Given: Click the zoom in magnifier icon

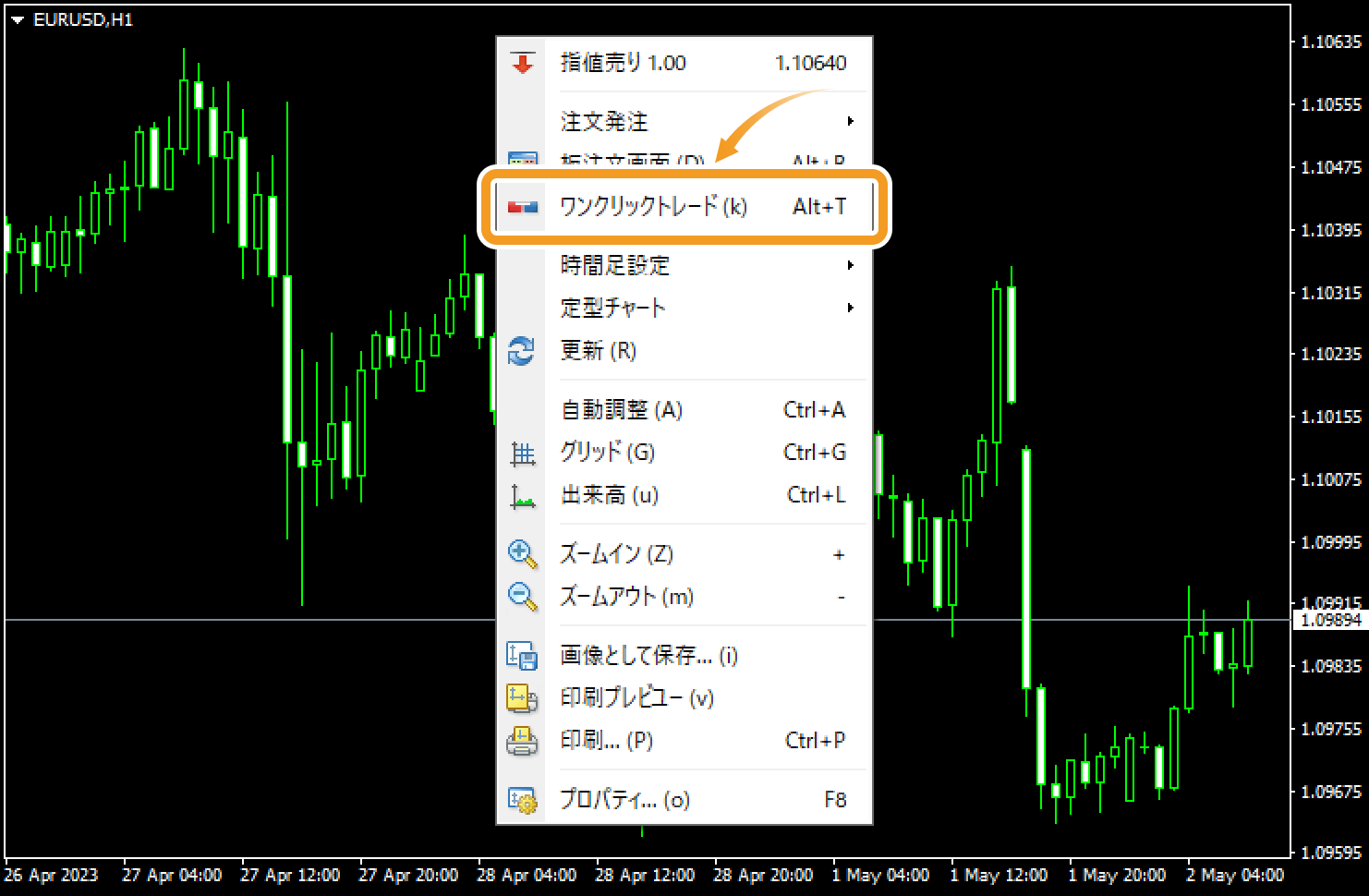Looking at the screenshot, I should tap(522, 554).
